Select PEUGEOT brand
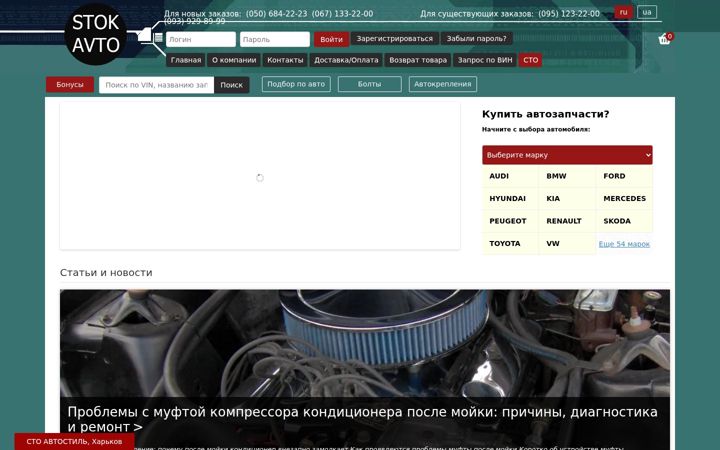 pos(508,221)
